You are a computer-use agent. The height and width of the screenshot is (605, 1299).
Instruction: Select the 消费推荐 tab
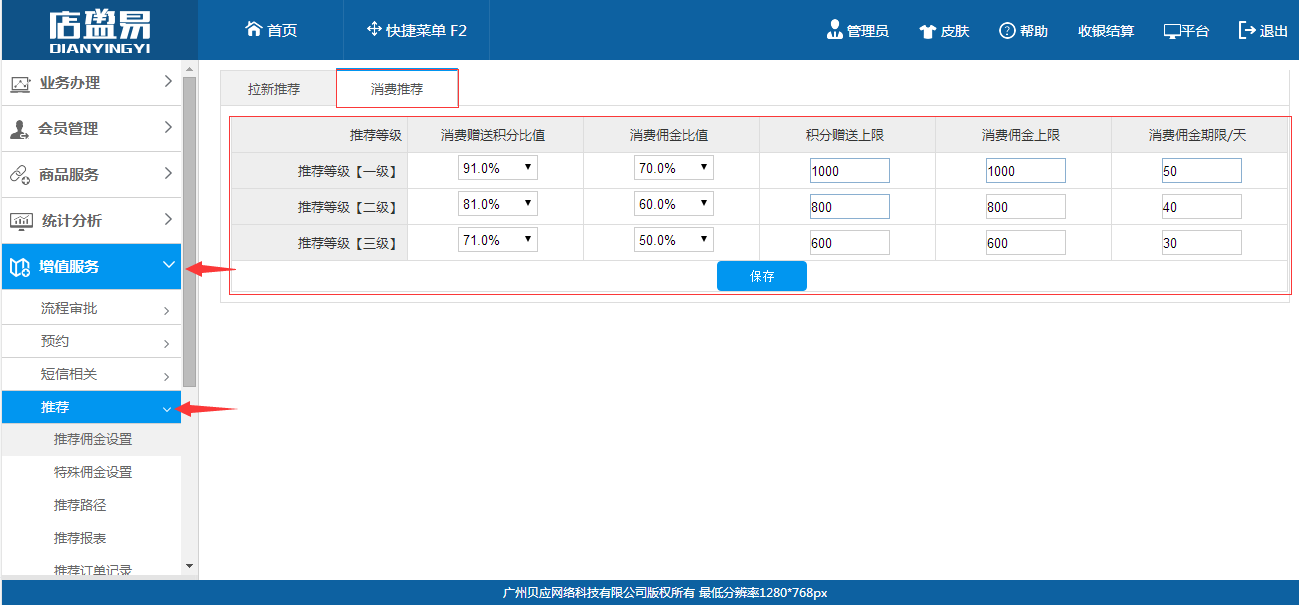(397, 89)
